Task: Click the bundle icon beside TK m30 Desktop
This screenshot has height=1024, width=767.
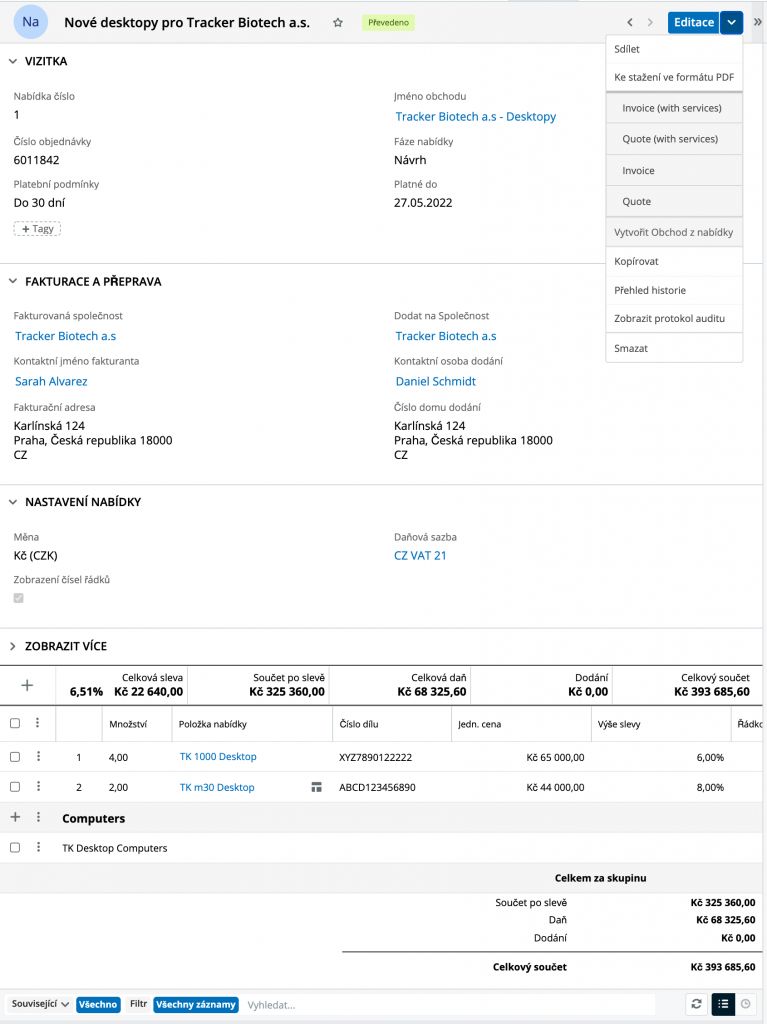Action: point(316,787)
